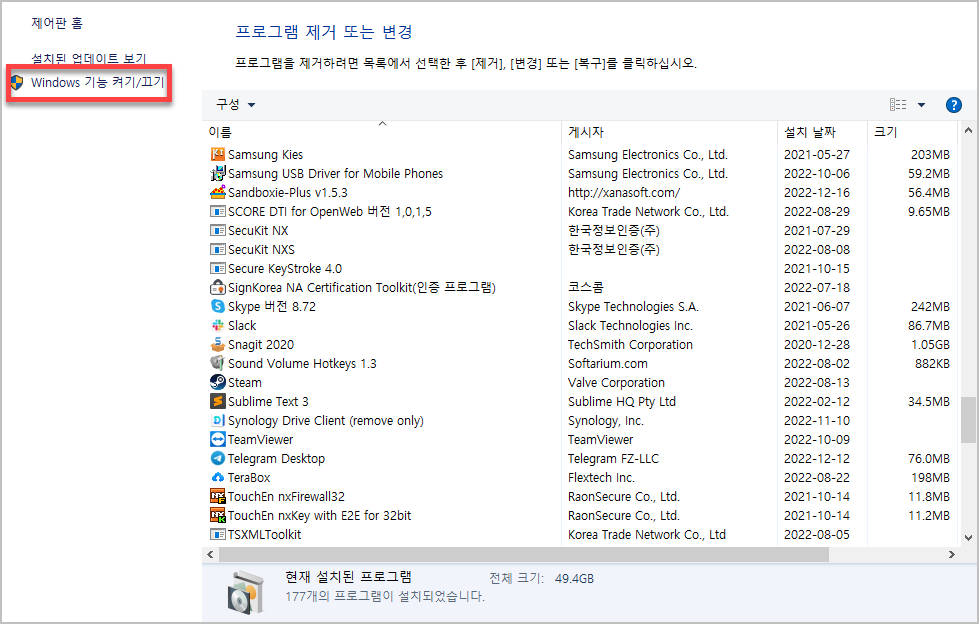This screenshot has height=624, width=979.
Task: Select the Slack entry name
Action: 242,325
